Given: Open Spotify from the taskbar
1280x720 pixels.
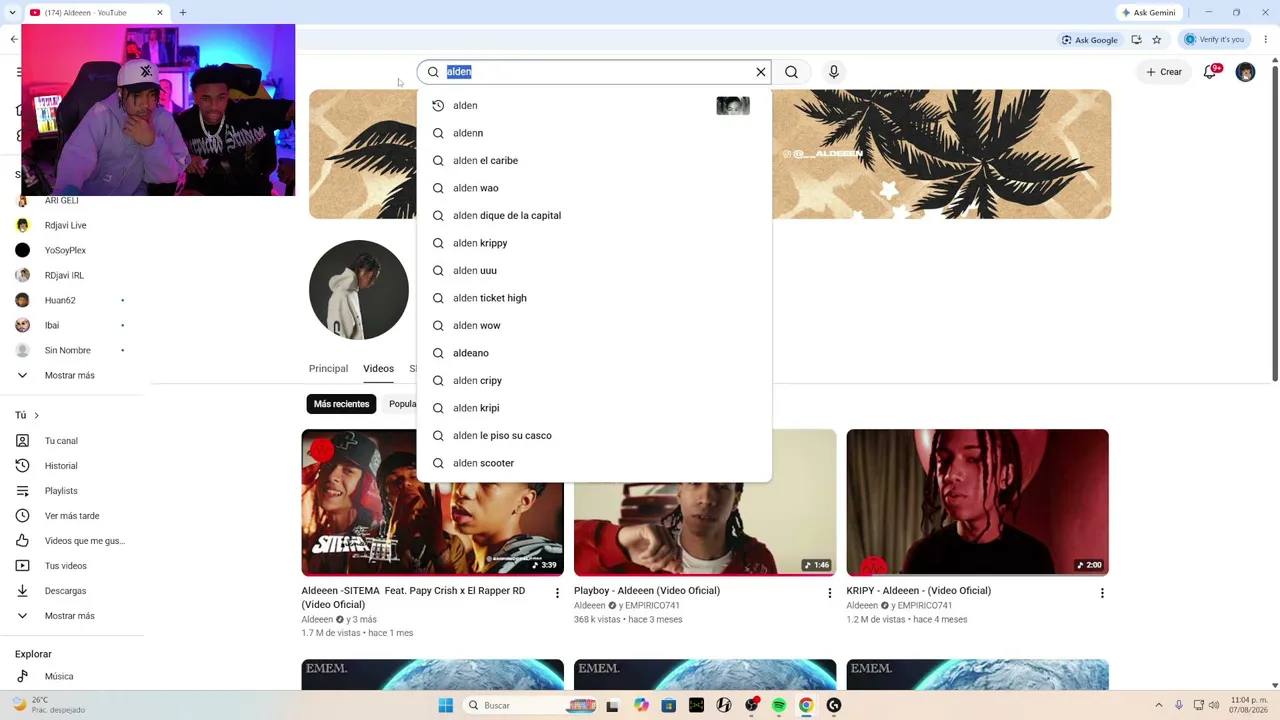Looking at the screenshot, I should click(779, 705).
